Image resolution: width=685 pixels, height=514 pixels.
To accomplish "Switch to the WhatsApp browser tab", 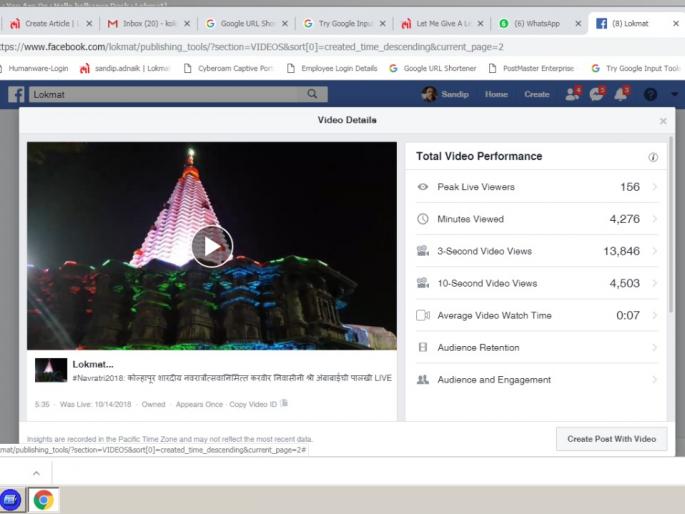I will point(540,23).
